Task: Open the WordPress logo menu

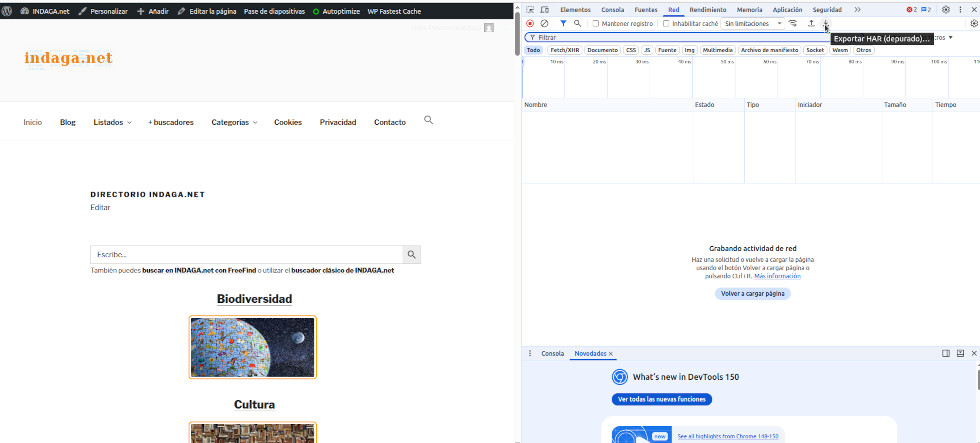Action: tap(6, 11)
